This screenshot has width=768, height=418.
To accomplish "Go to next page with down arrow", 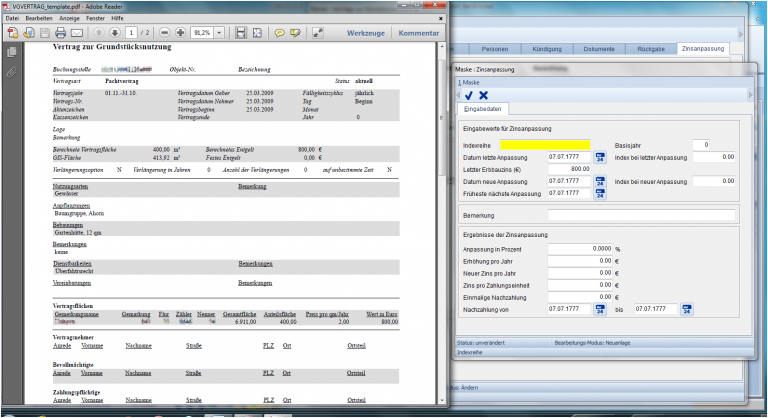I will (115, 33).
